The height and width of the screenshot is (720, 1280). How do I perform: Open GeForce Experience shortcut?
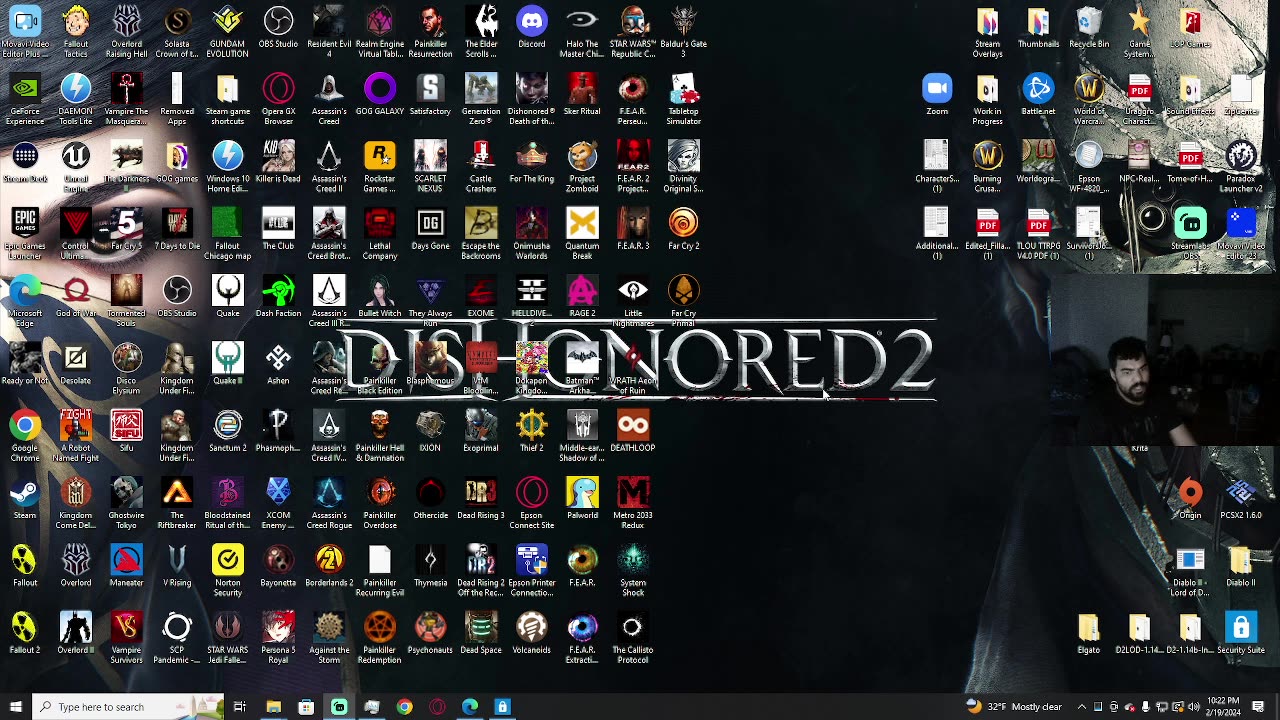point(25,98)
